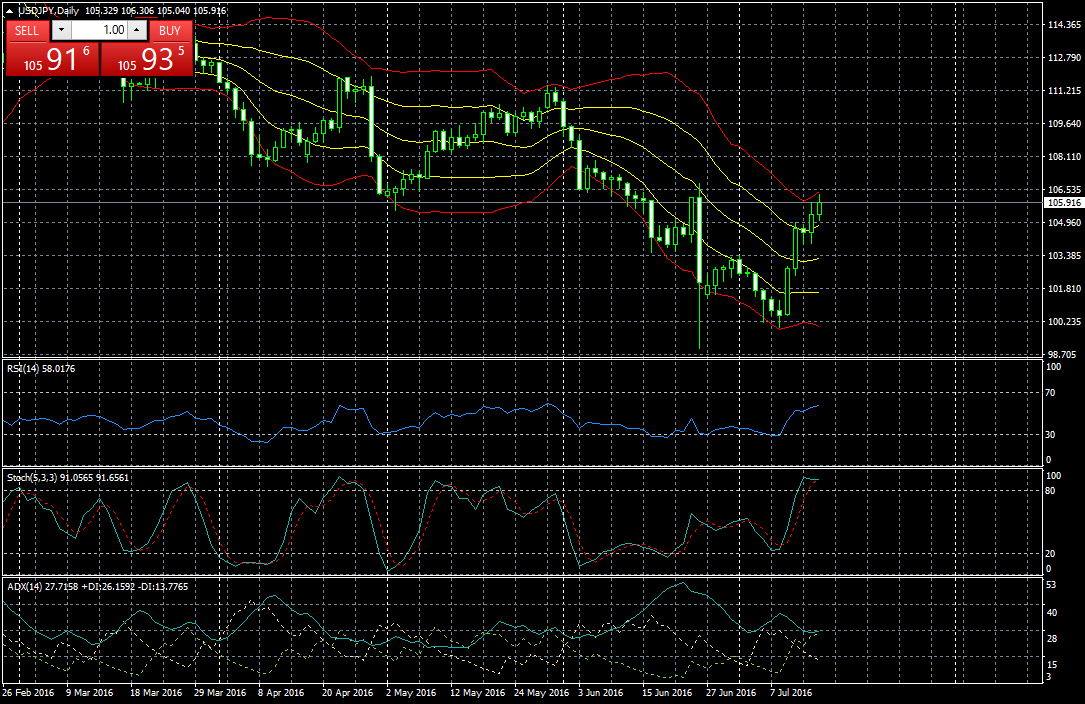Click the red BUY button
The image size is (1085, 704).
coord(169,30)
